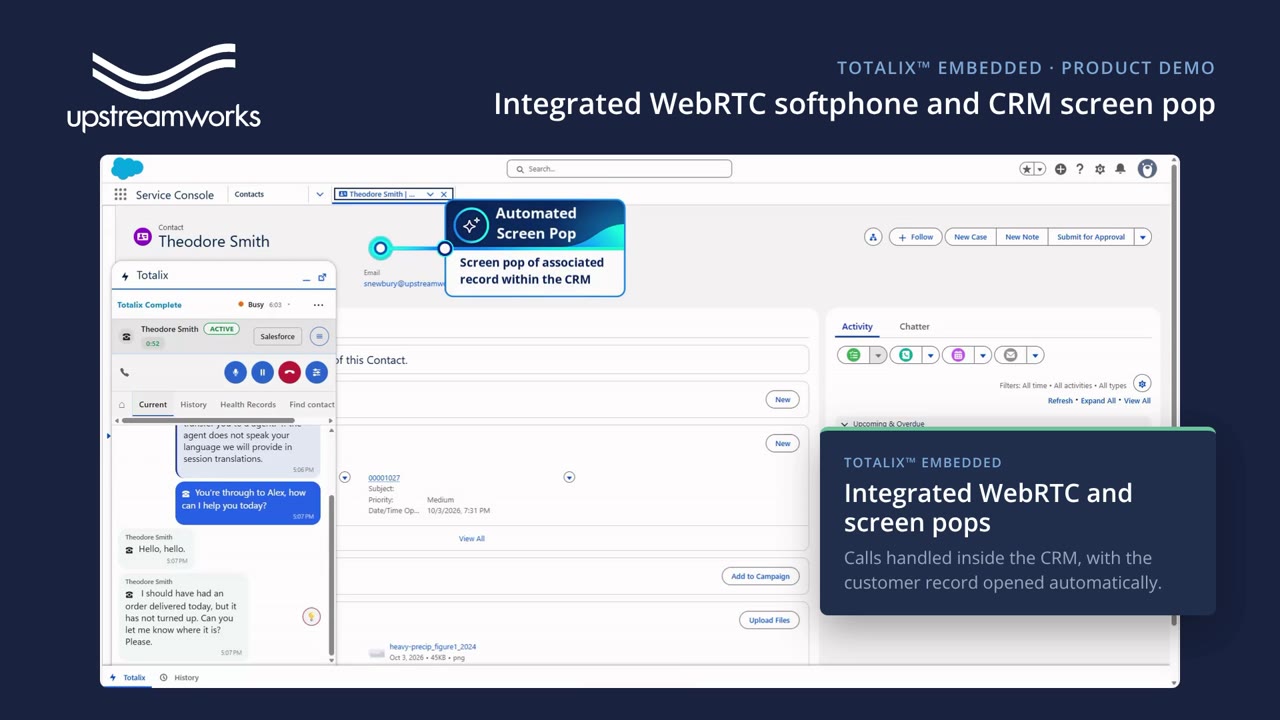The height and width of the screenshot is (720, 1280).
Task: Open the dialpad phone icon in Totalix
Action: coord(125,372)
